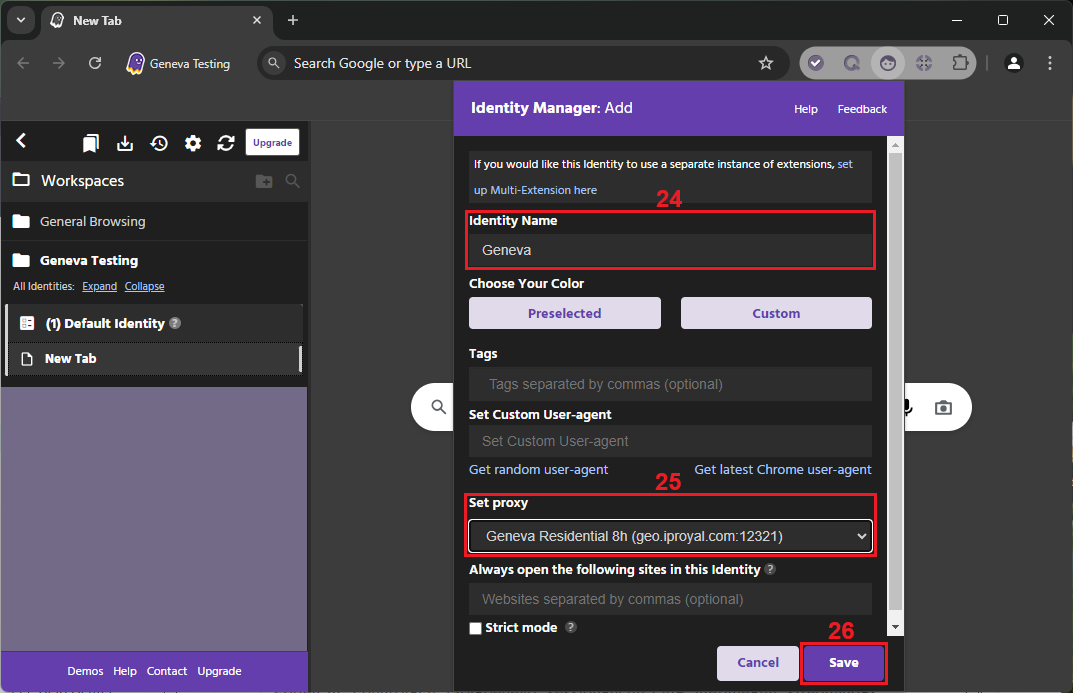Click the Google Lens camera icon
Viewport: 1073px width, 693px height.
point(943,408)
